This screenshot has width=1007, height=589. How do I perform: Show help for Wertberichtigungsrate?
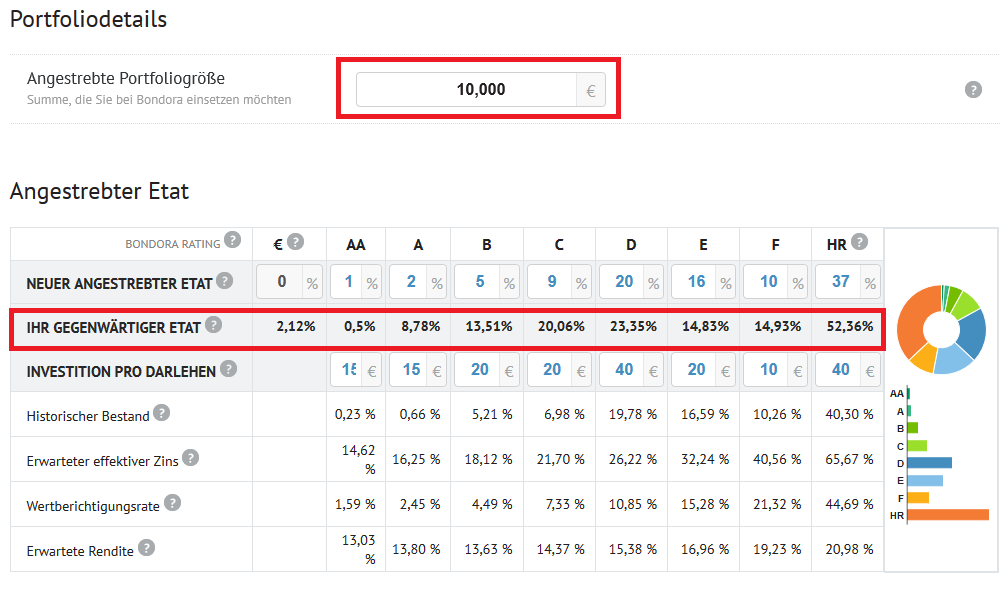click(x=172, y=503)
